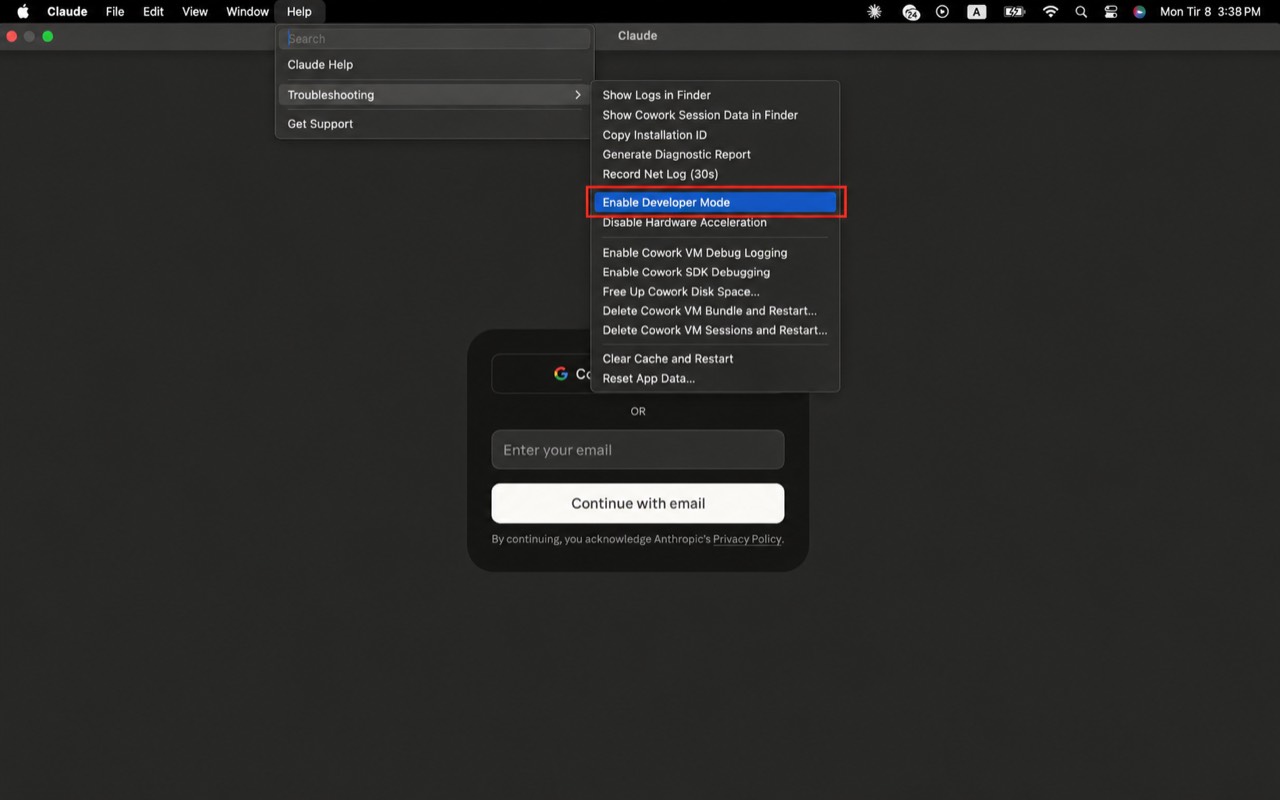This screenshot has width=1280, height=800.
Task: Open the Wi-Fi status menu
Action: pyautogui.click(x=1050, y=12)
